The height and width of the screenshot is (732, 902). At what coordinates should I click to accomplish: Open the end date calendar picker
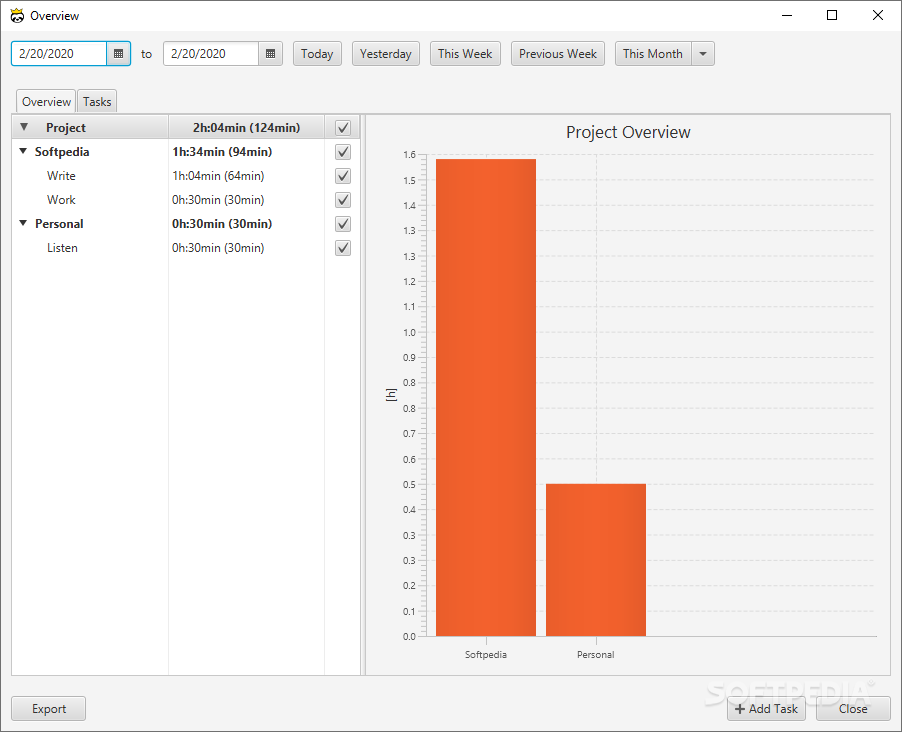[270, 54]
